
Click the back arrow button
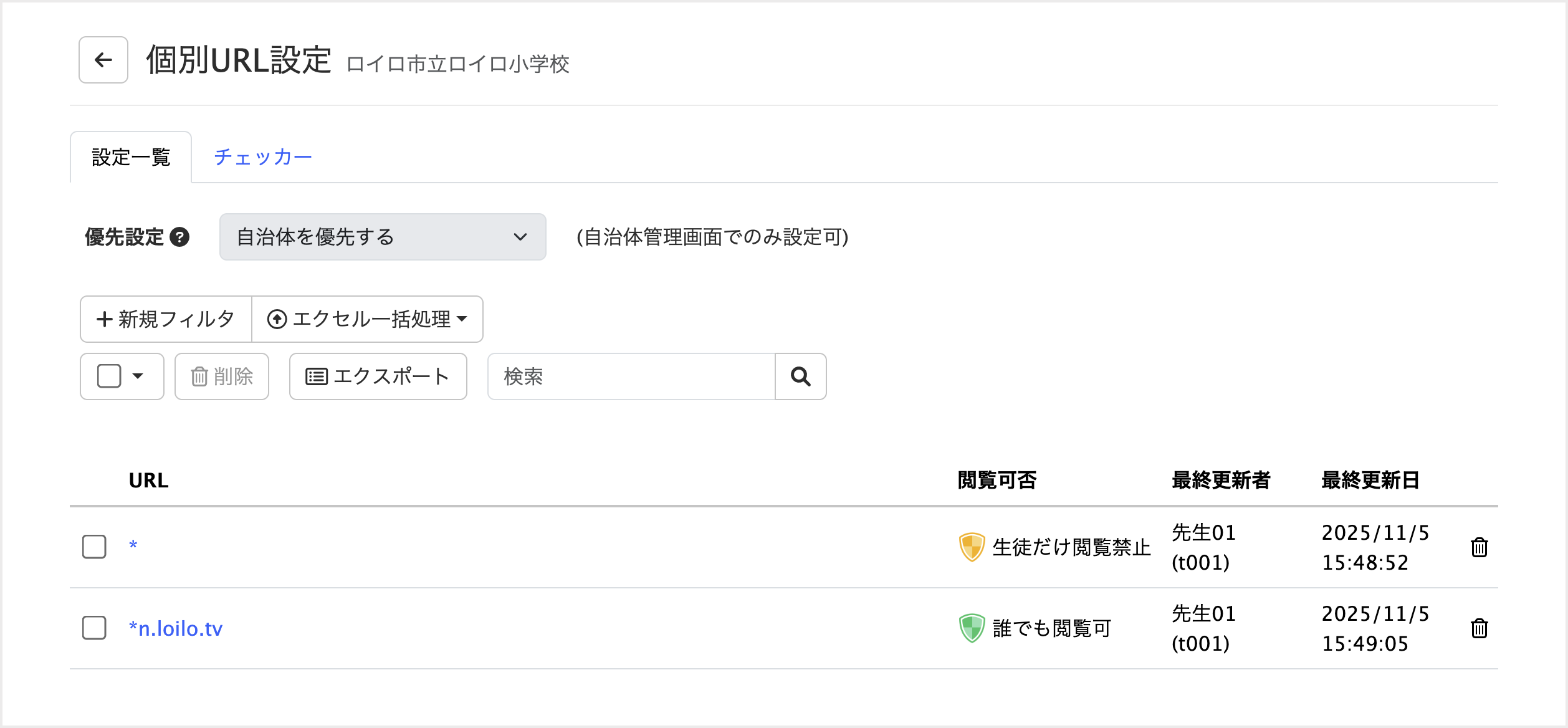point(103,60)
